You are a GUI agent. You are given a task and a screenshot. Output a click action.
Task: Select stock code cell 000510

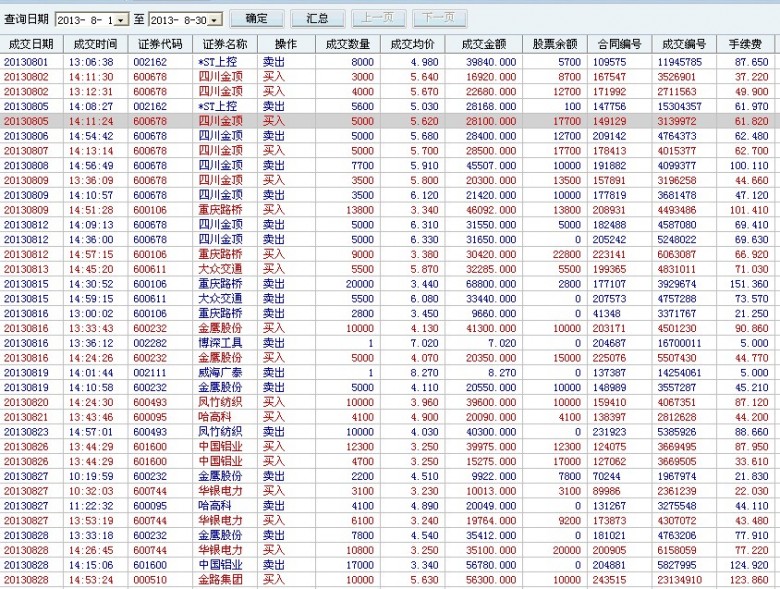150,580
